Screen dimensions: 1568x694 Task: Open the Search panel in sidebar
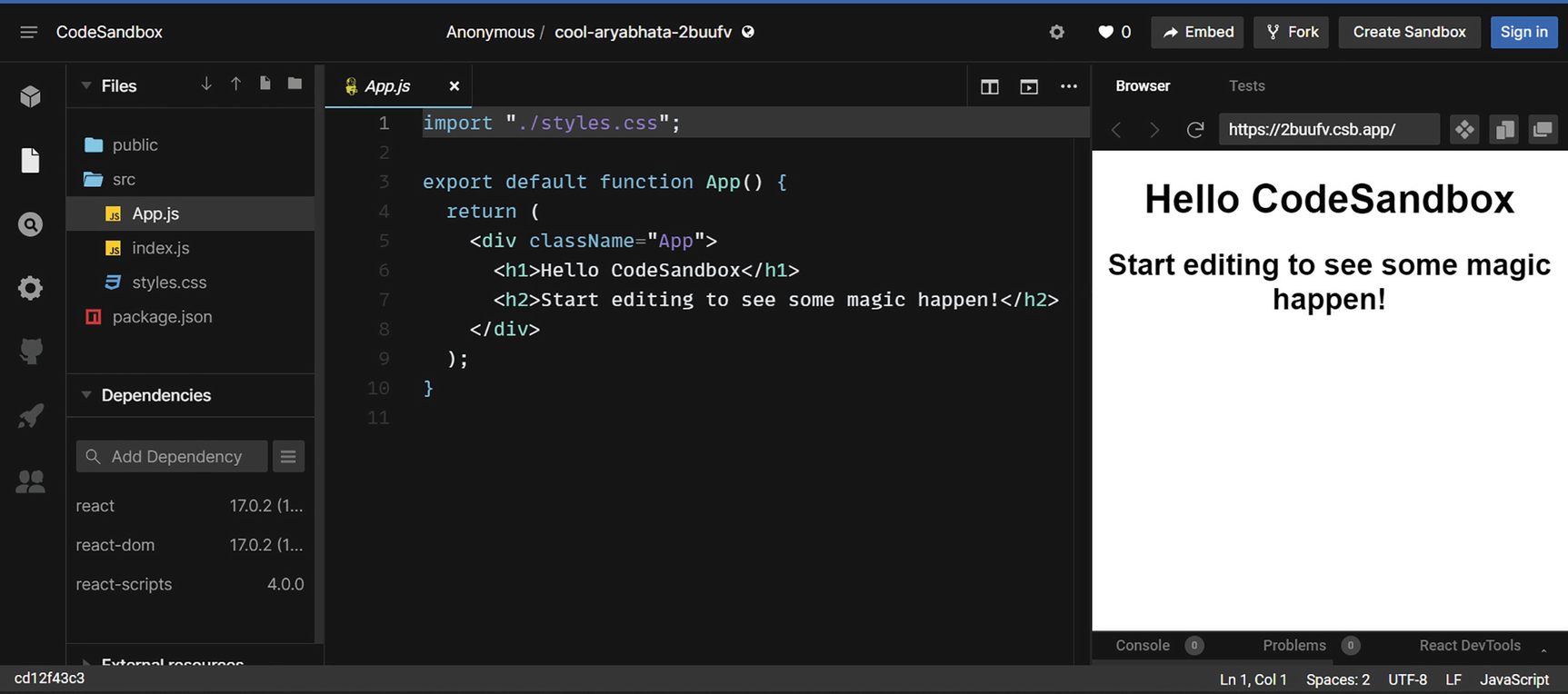coord(30,224)
